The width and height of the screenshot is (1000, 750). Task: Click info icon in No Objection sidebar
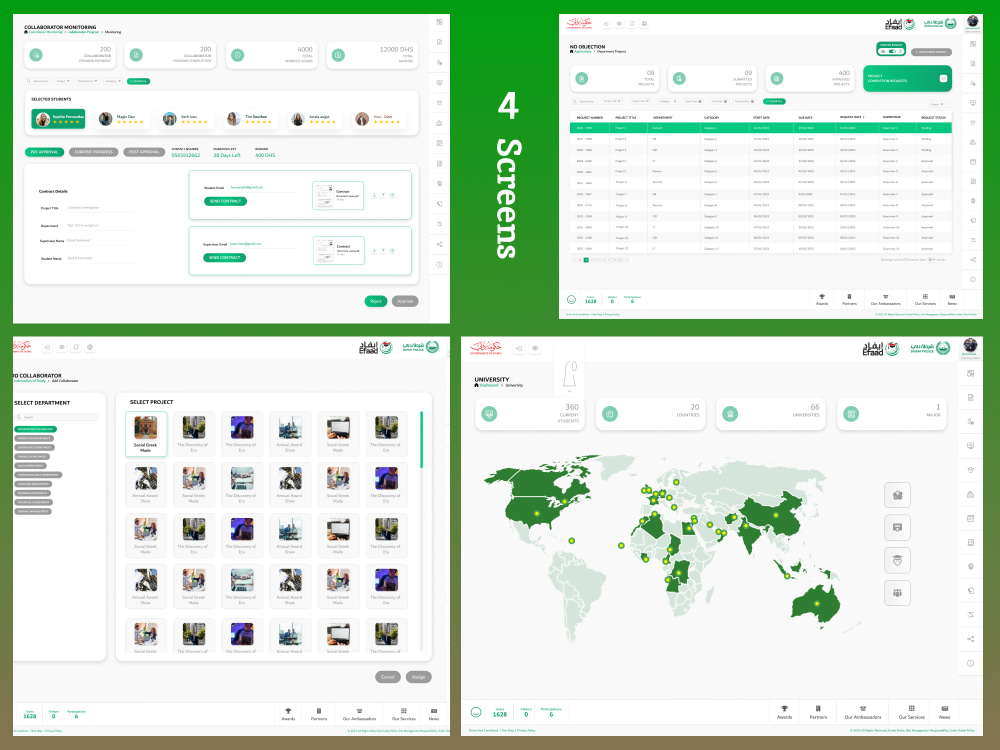coord(973,279)
